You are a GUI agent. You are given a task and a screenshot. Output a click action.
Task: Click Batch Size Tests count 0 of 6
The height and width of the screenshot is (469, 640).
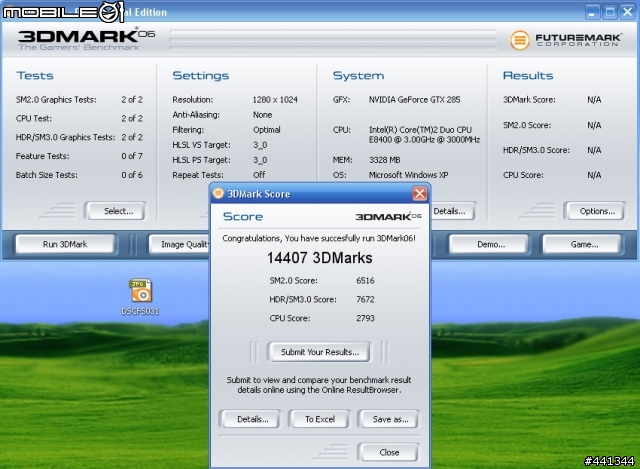coord(132,175)
